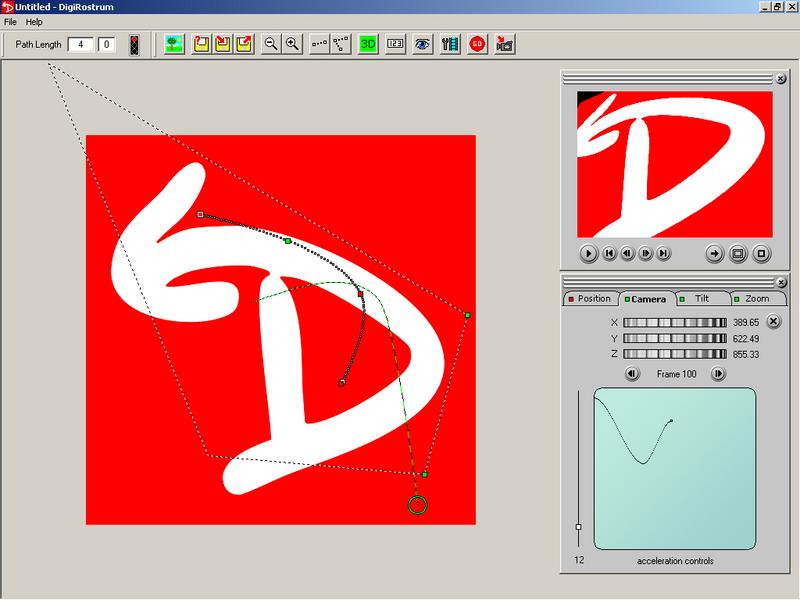Click the Y value 622.49
Image resolution: width=800 pixels, height=600 pixels.
click(746, 338)
